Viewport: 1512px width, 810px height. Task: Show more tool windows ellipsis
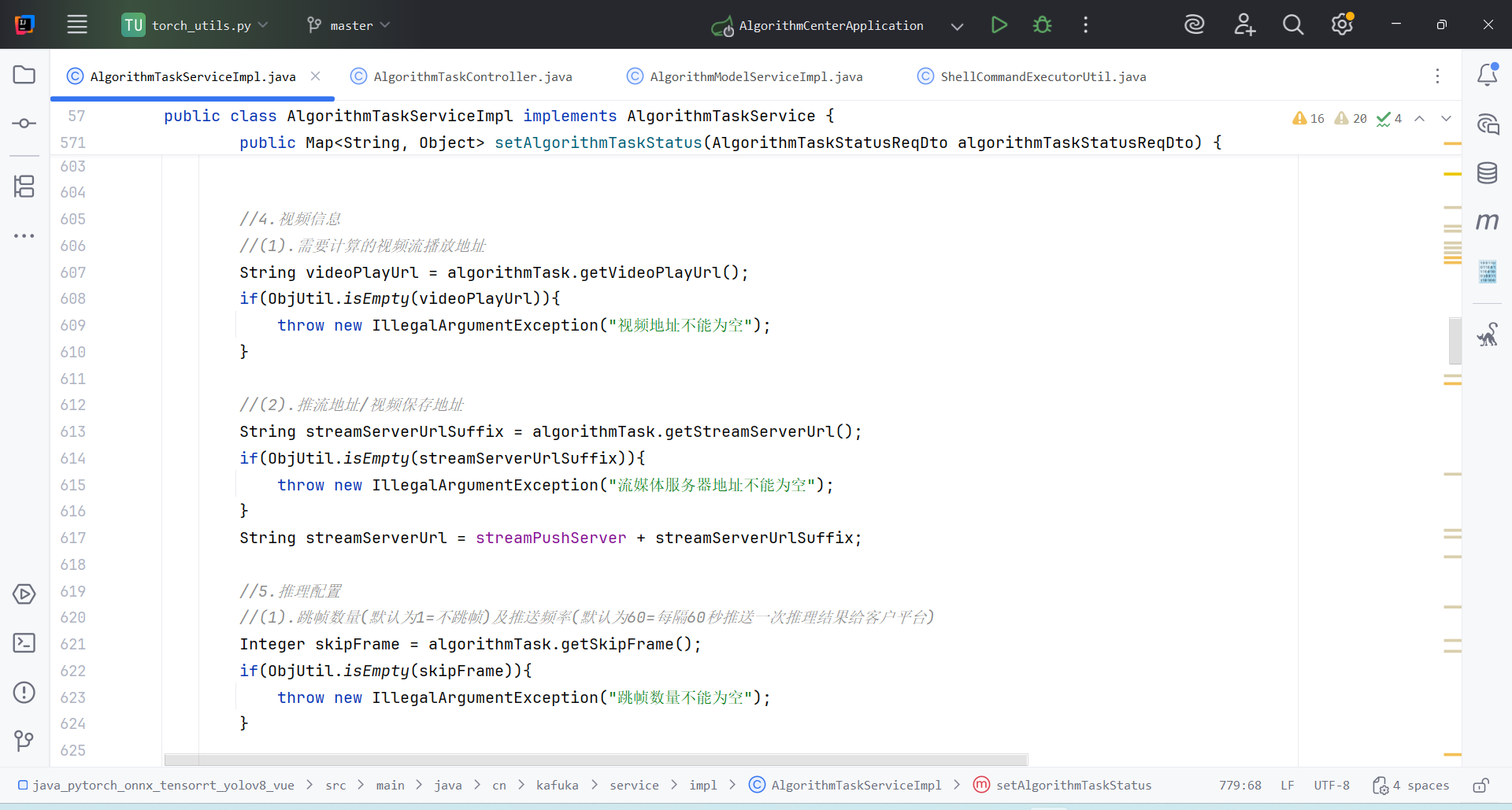pos(24,235)
